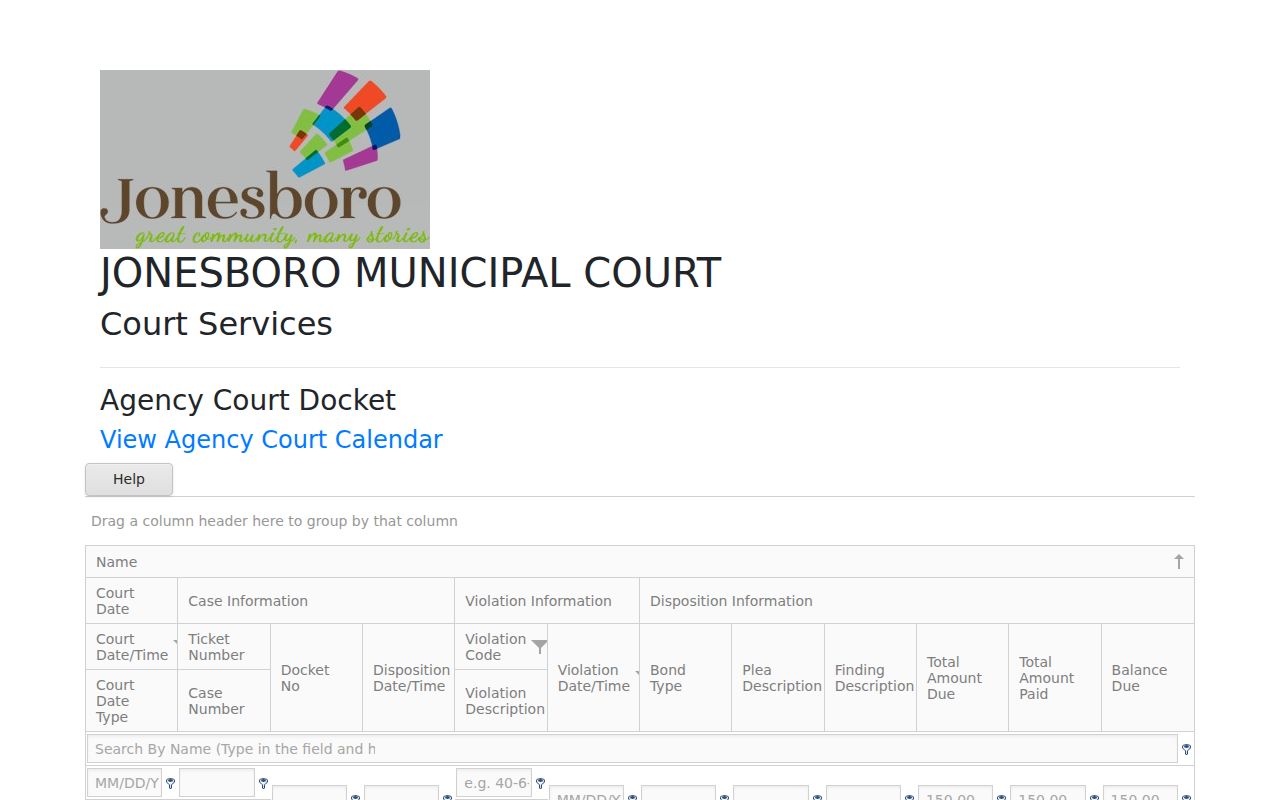Screen dimensions: 1280x800
Task: Open filter condition icon next to violation code field
Action: pyautogui.click(x=540, y=783)
